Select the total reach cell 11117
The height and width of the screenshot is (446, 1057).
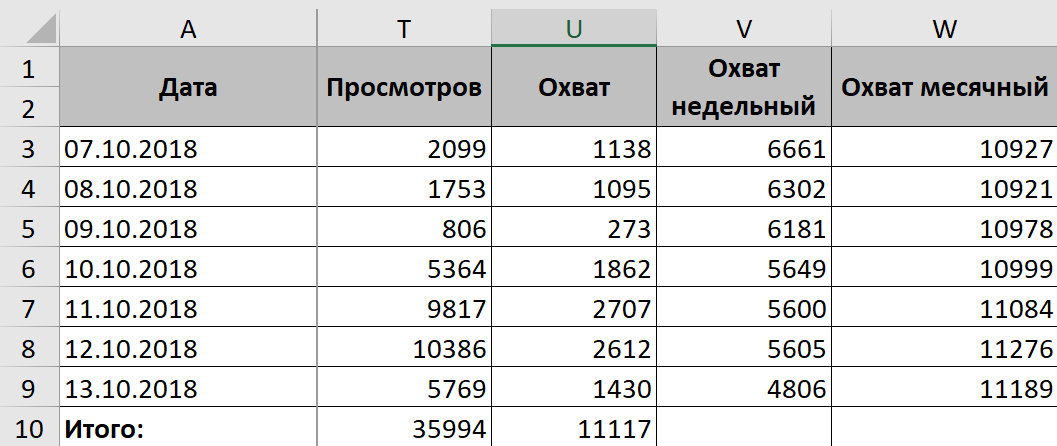pyautogui.click(x=574, y=428)
